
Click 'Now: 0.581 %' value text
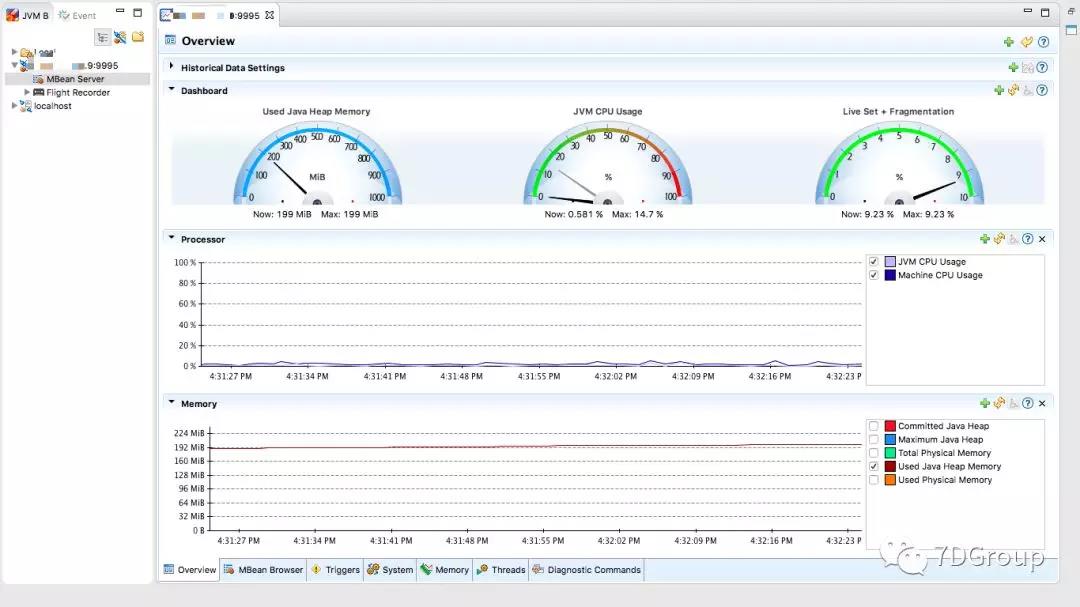click(573, 214)
